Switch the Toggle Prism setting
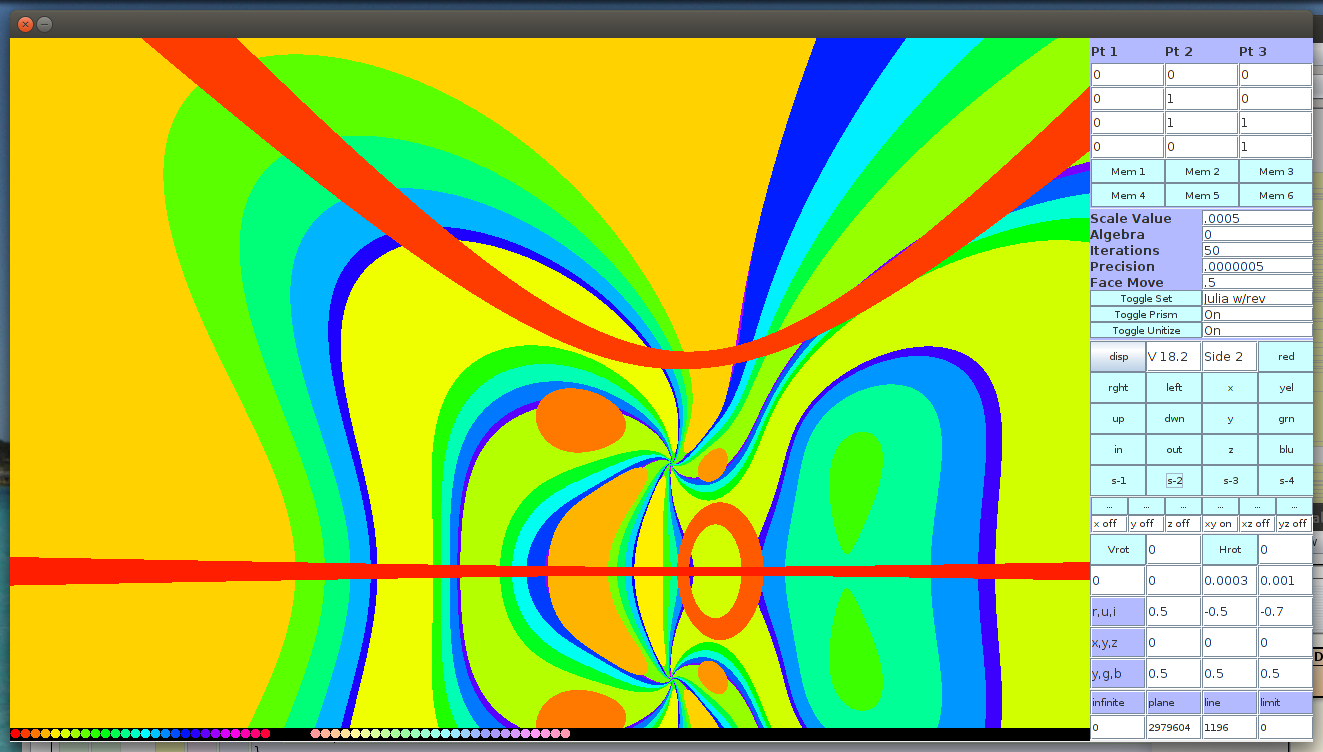 1145,314
